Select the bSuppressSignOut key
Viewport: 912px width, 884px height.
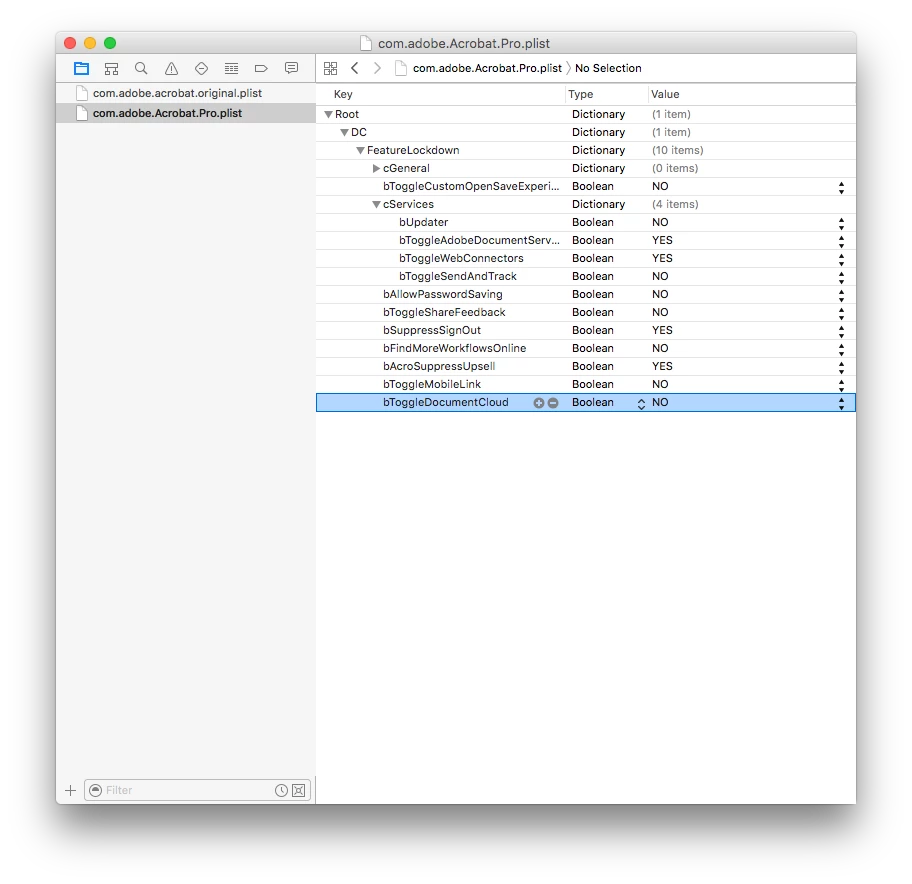(432, 330)
